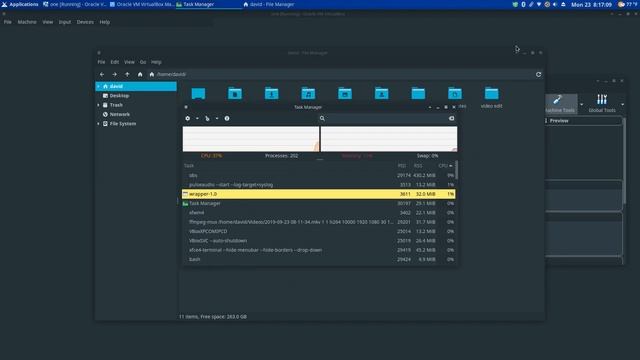
Task: Go forward in the File Manager
Action: [x=115, y=74]
